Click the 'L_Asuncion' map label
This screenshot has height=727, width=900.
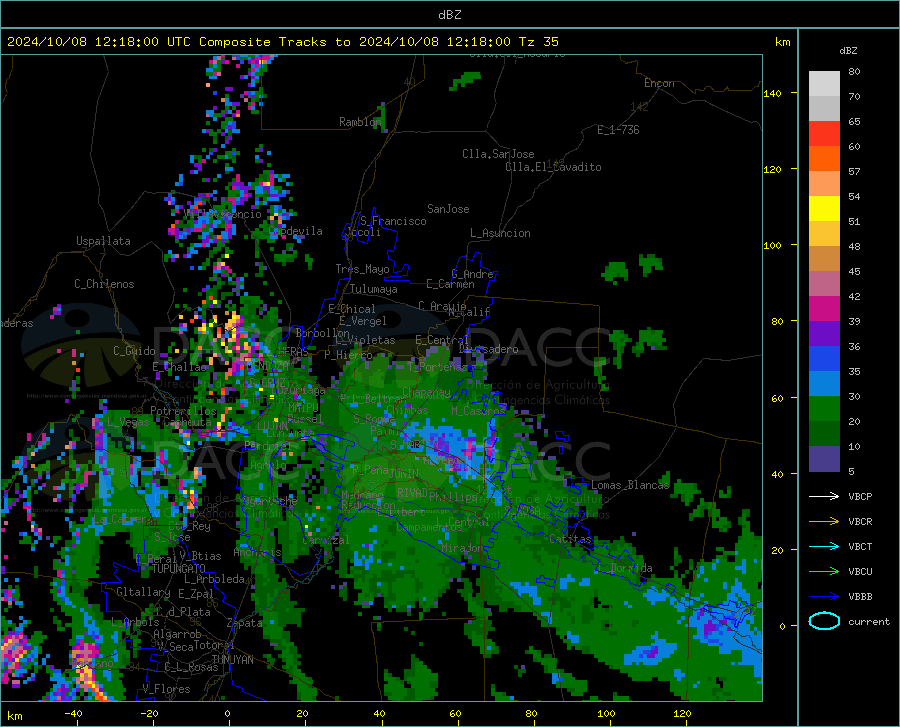500,233
